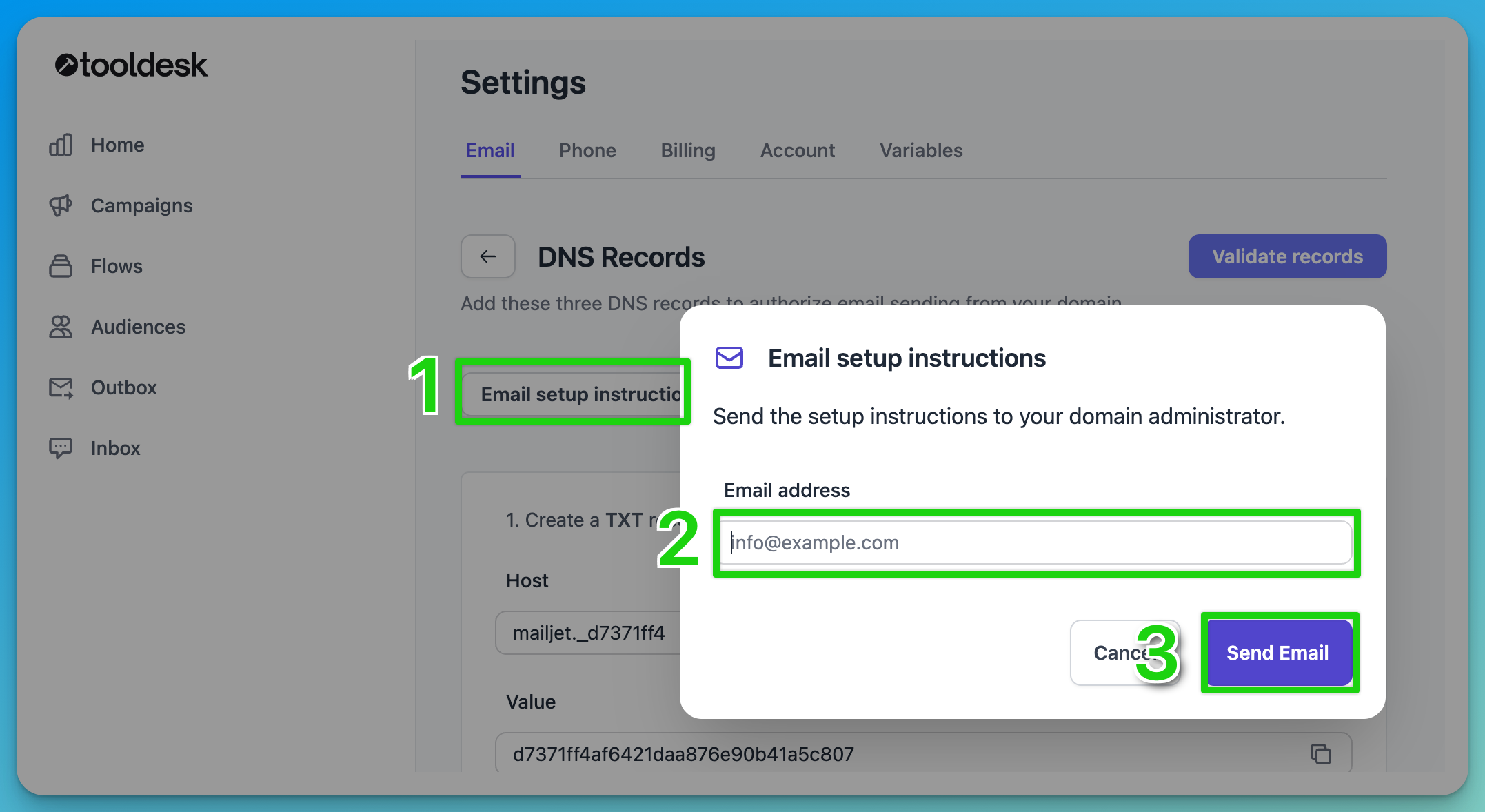The height and width of the screenshot is (812, 1485).
Task: Click the Validate records button
Action: pyautogui.click(x=1286, y=256)
